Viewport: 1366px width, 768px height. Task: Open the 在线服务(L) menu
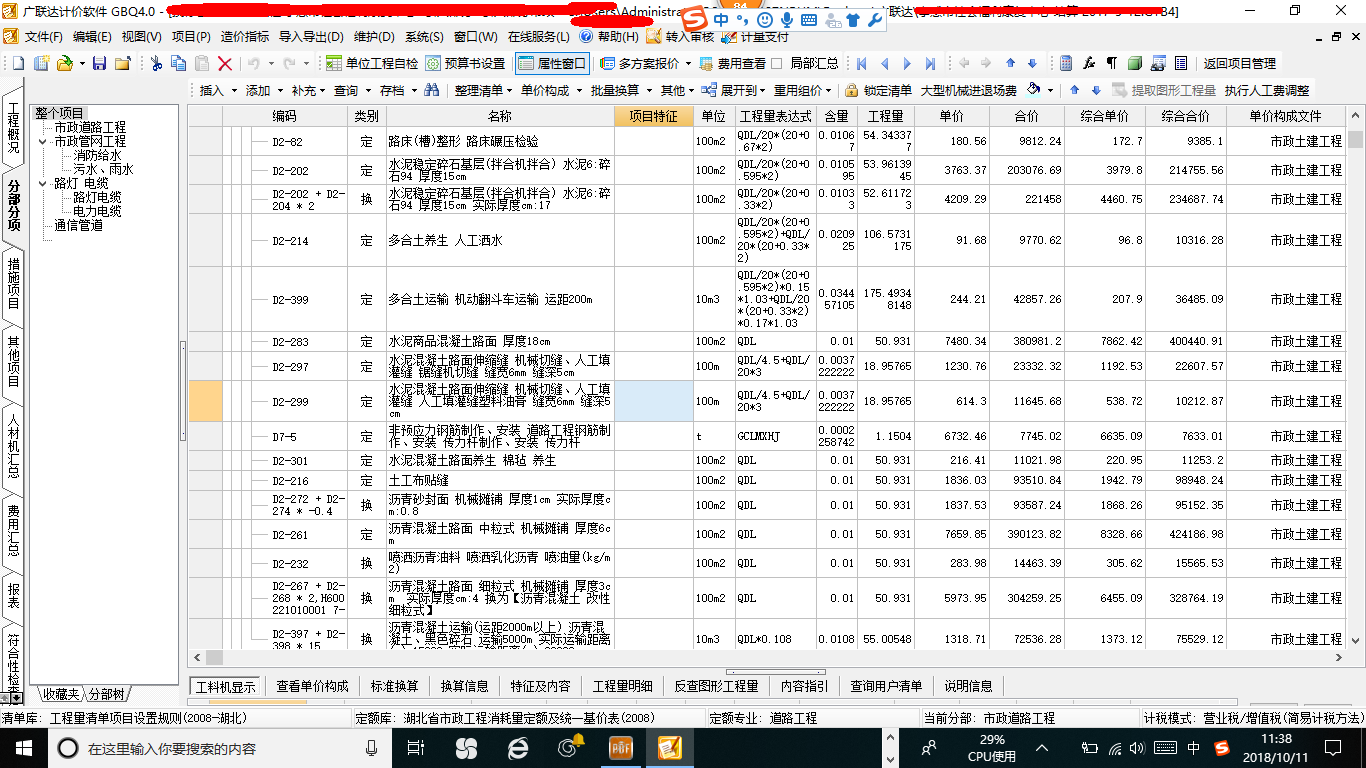538,36
